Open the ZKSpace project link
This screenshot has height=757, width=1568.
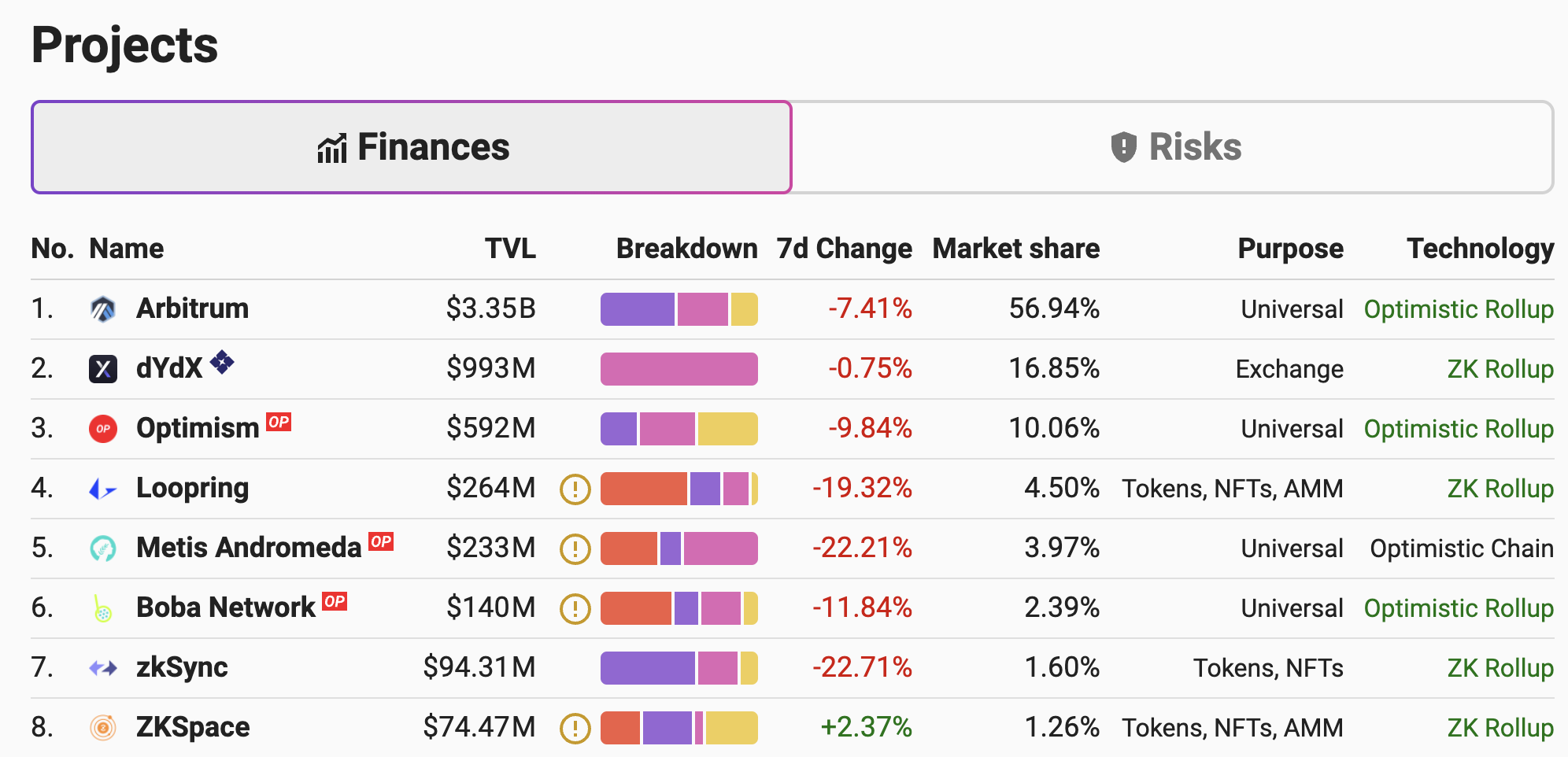pyautogui.click(x=193, y=727)
